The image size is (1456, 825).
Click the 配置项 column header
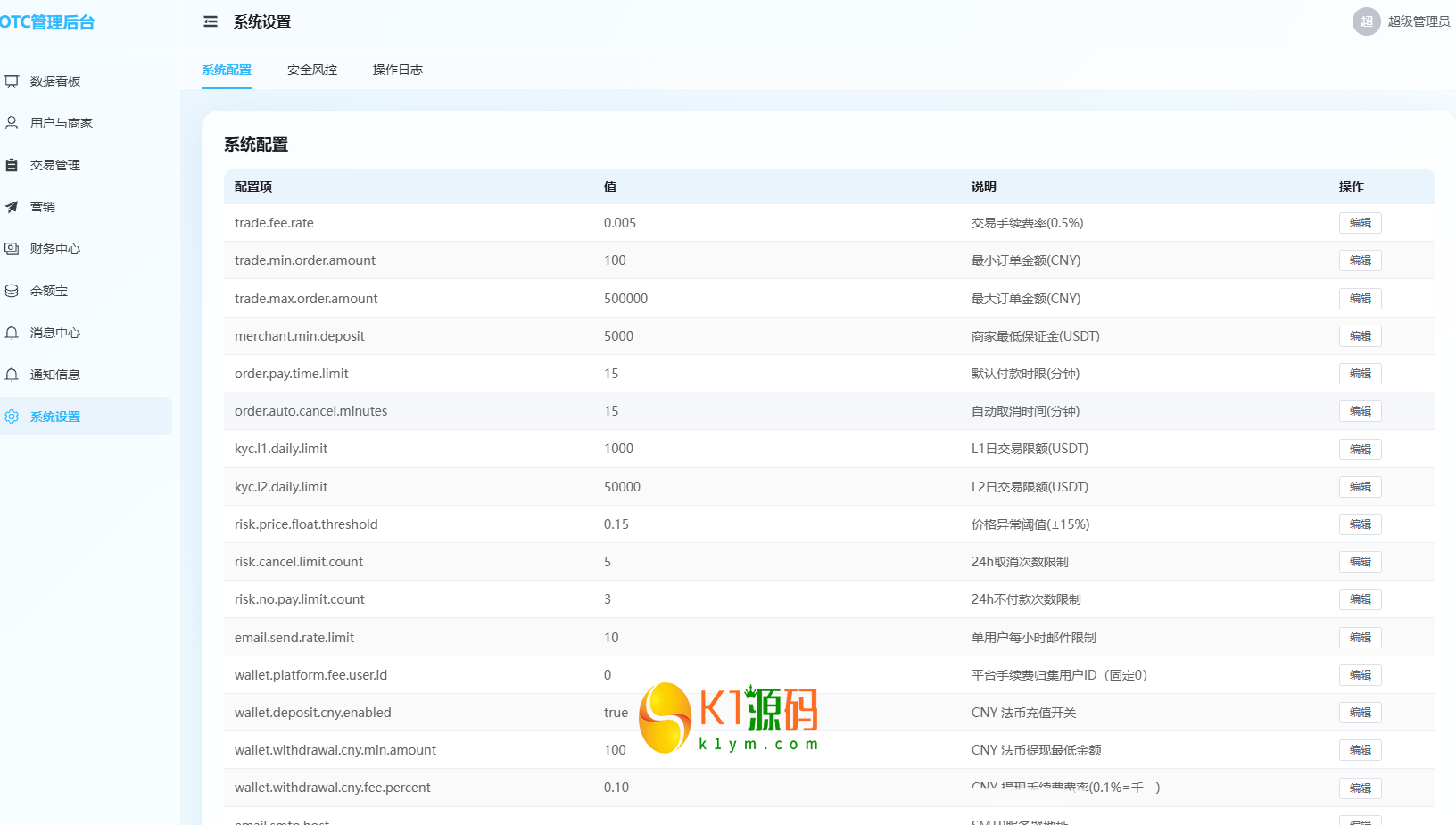tap(253, 186)
